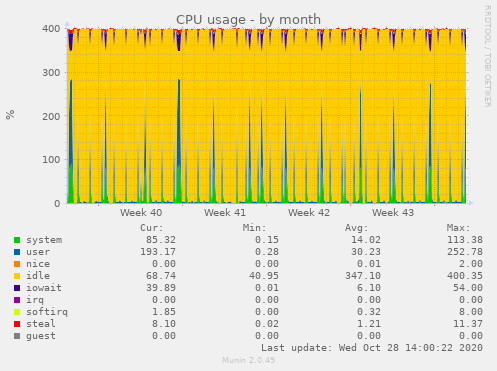This screenshot has height=371, width=497.
Task: Click iowait average value 6.10
Action: coord(369,288)
